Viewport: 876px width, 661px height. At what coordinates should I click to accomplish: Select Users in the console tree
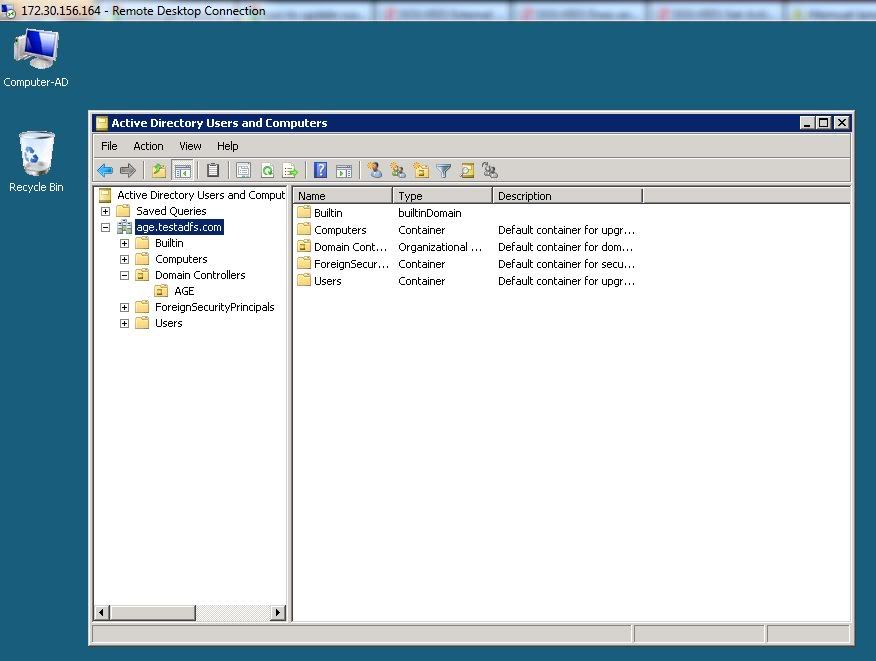[x=169, y=323]
